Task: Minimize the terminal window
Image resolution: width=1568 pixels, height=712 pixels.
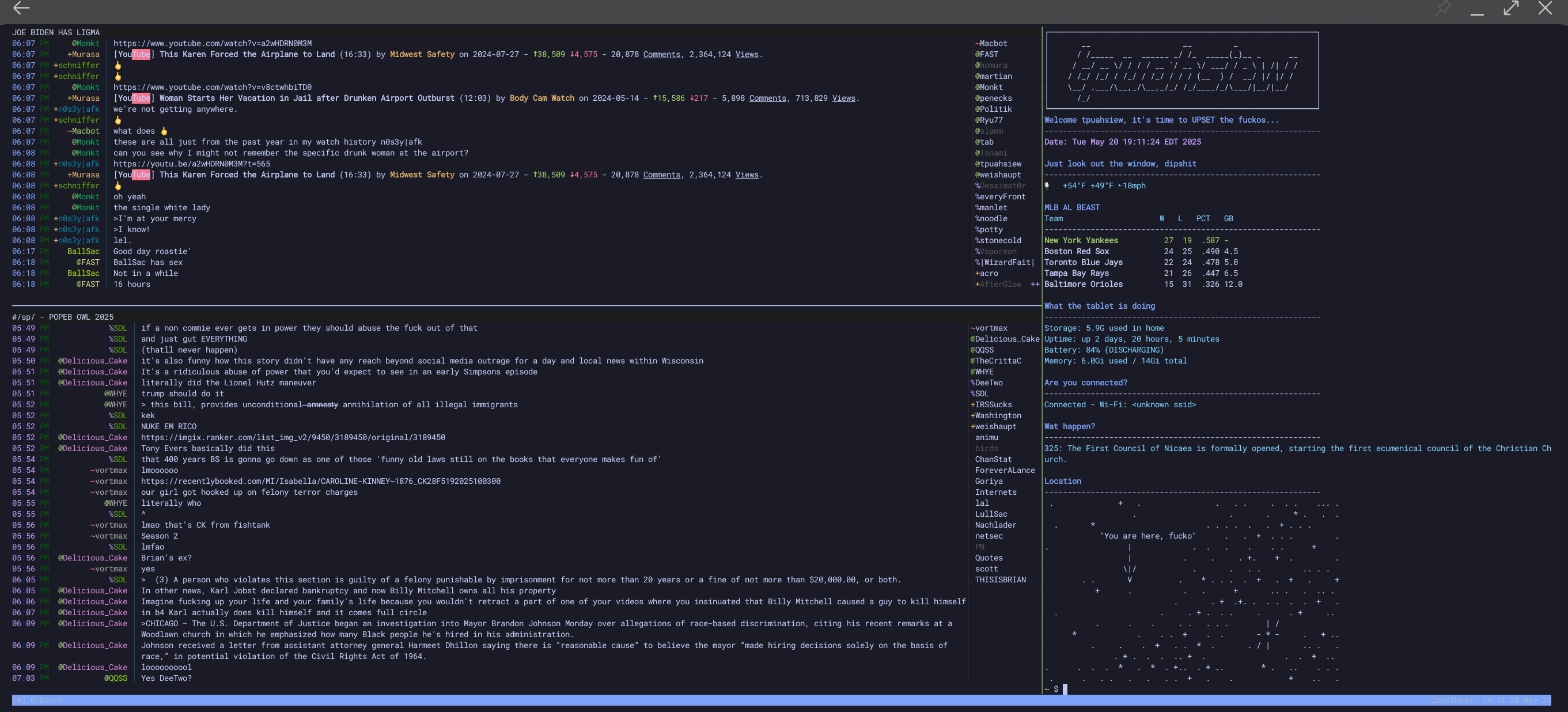Action: pos(1476,13)
